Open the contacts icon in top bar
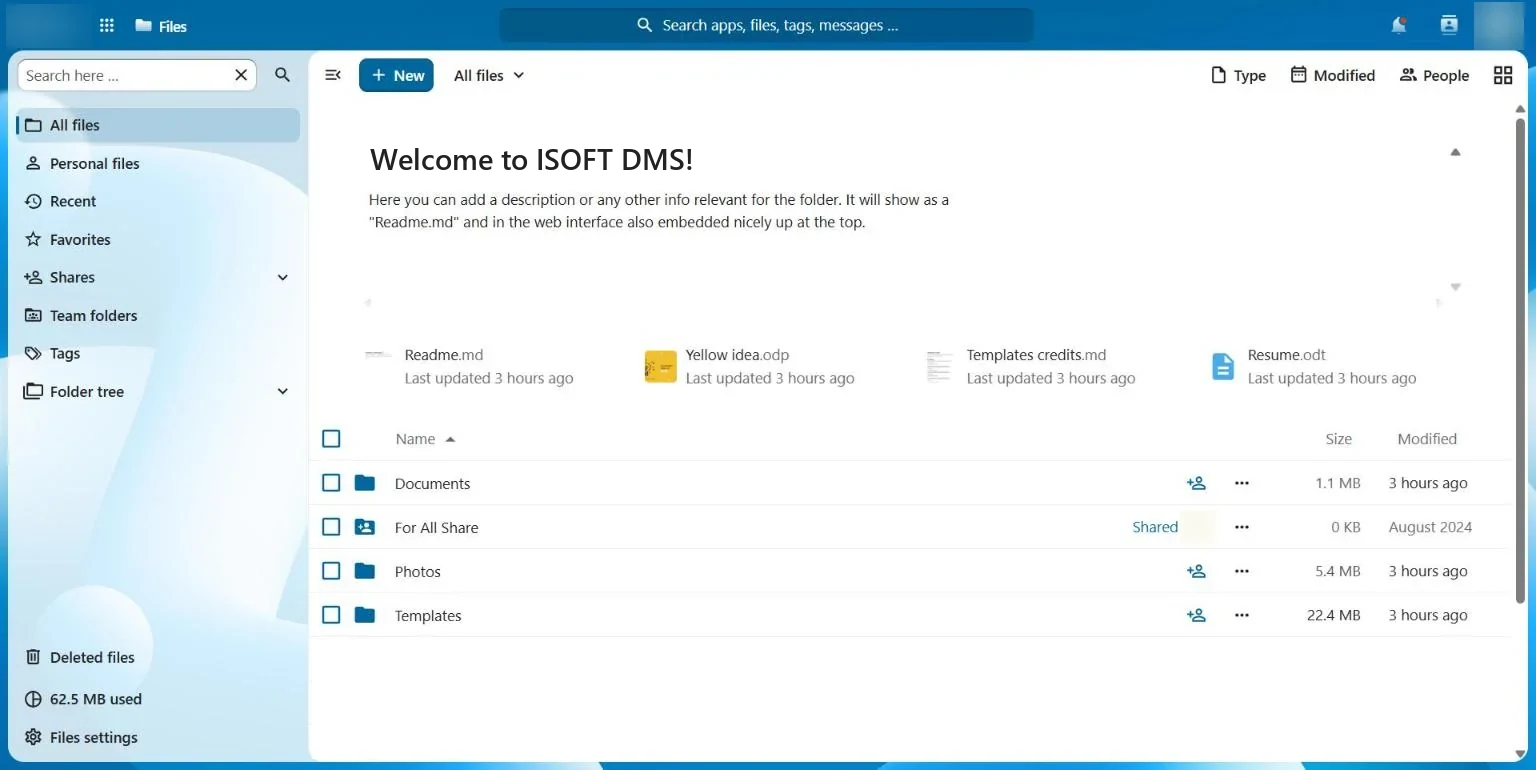Image resolution: width=1536 pixels, height=770 pixels. point(1449,26)
